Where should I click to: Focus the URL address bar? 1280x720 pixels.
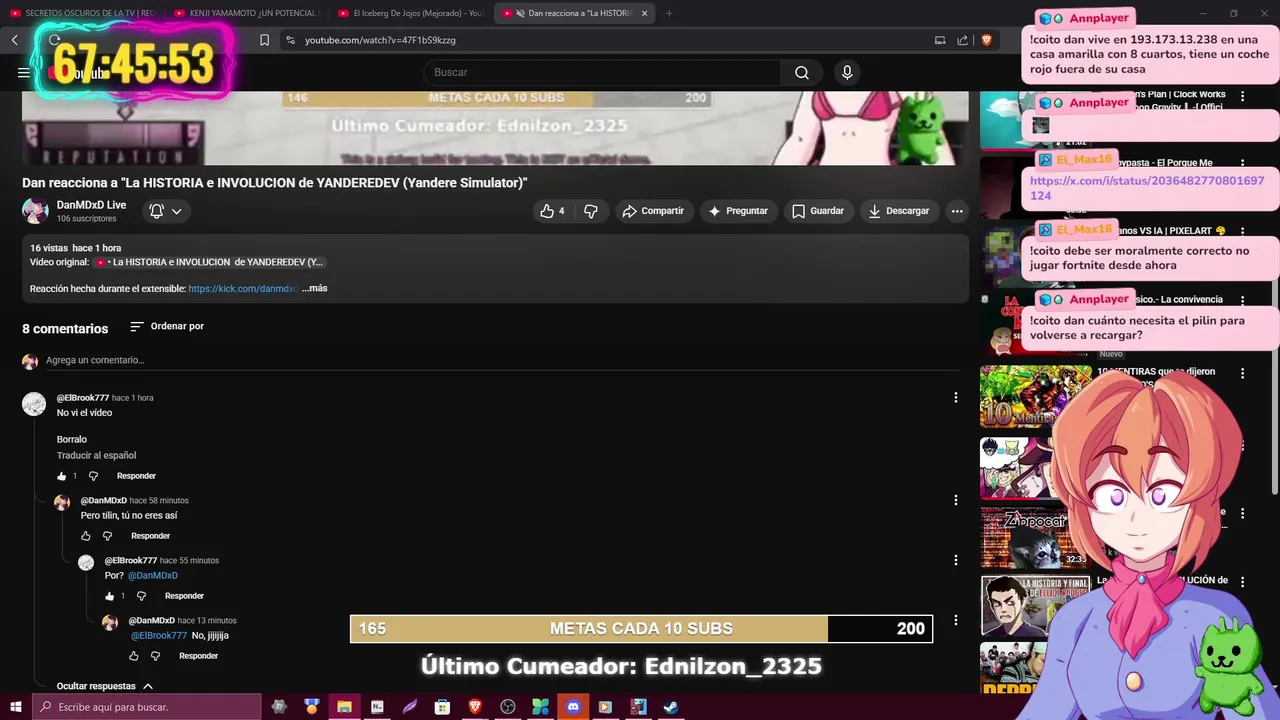pyautogui.click(x=610, y=40)
